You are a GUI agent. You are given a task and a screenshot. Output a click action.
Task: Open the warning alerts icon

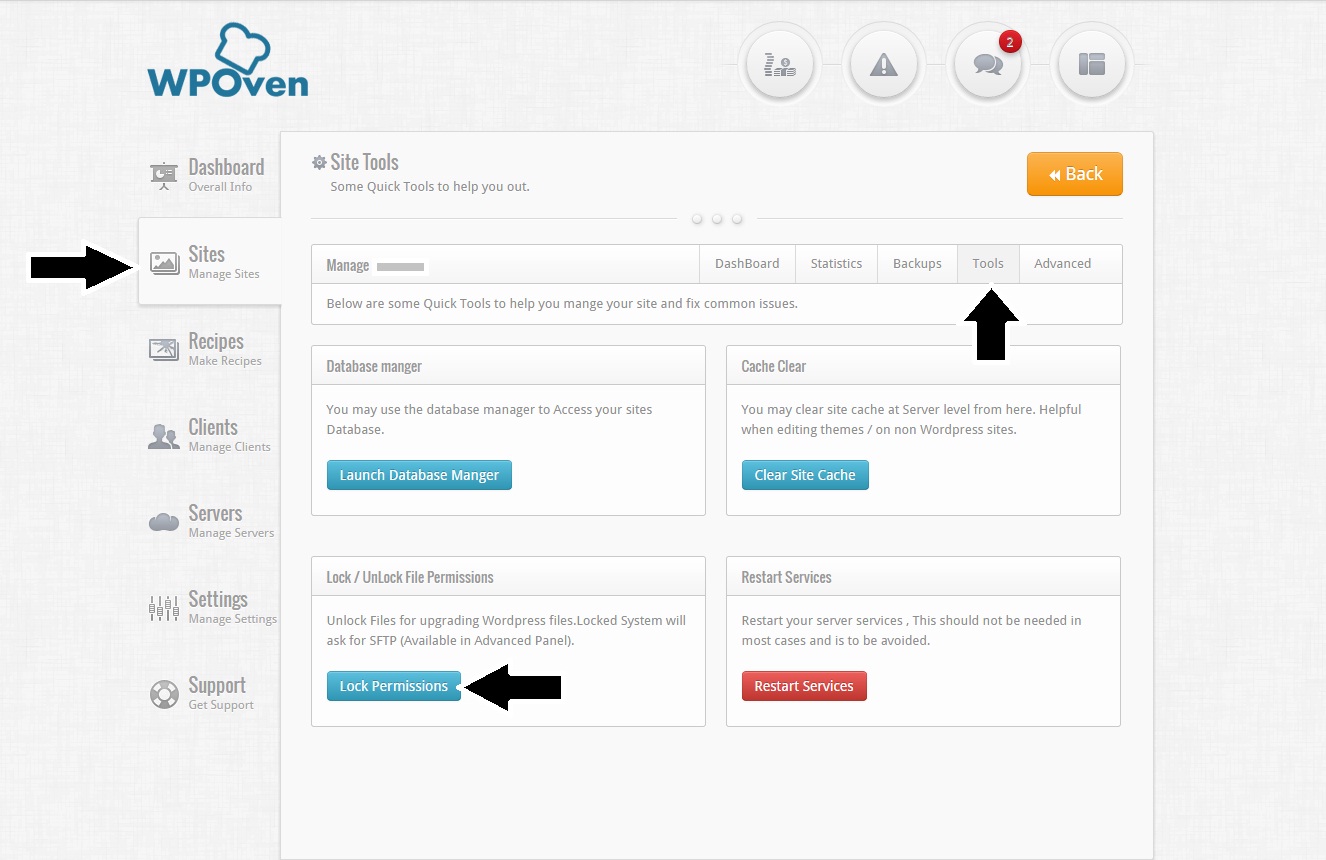(x=883, y=66)
